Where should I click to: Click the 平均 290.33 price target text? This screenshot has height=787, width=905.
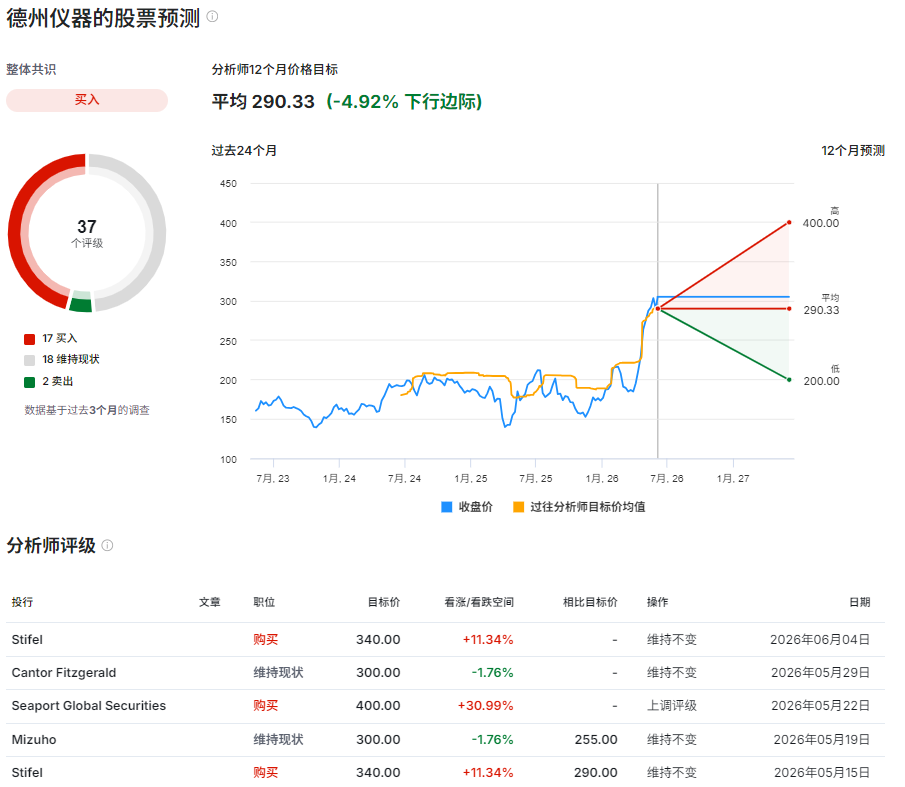tap(263, 102)
